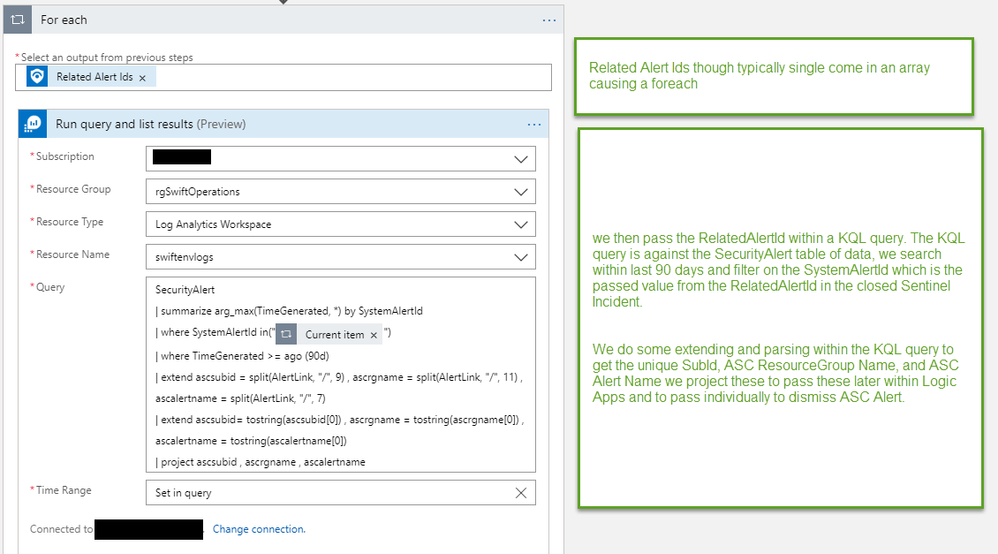
Task: Click the where TimeGenerated query line
Action: click(242, 356)
